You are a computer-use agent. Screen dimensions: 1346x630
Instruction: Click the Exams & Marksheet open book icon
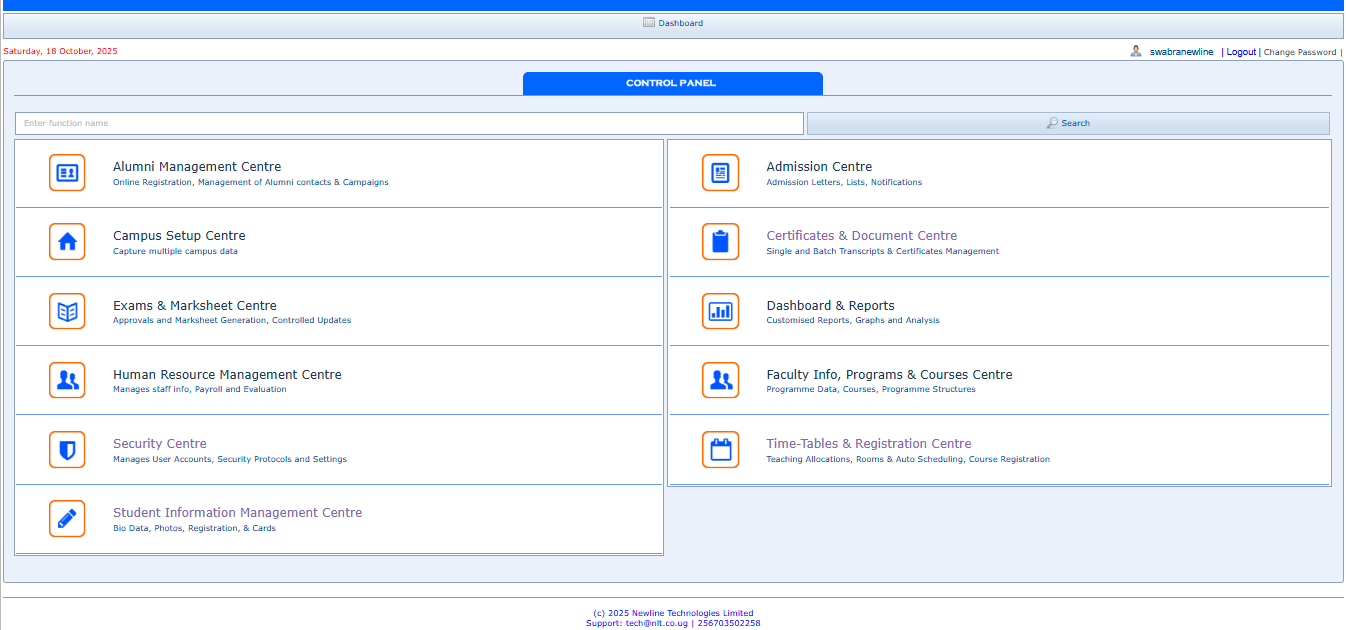tap(67, 311)
